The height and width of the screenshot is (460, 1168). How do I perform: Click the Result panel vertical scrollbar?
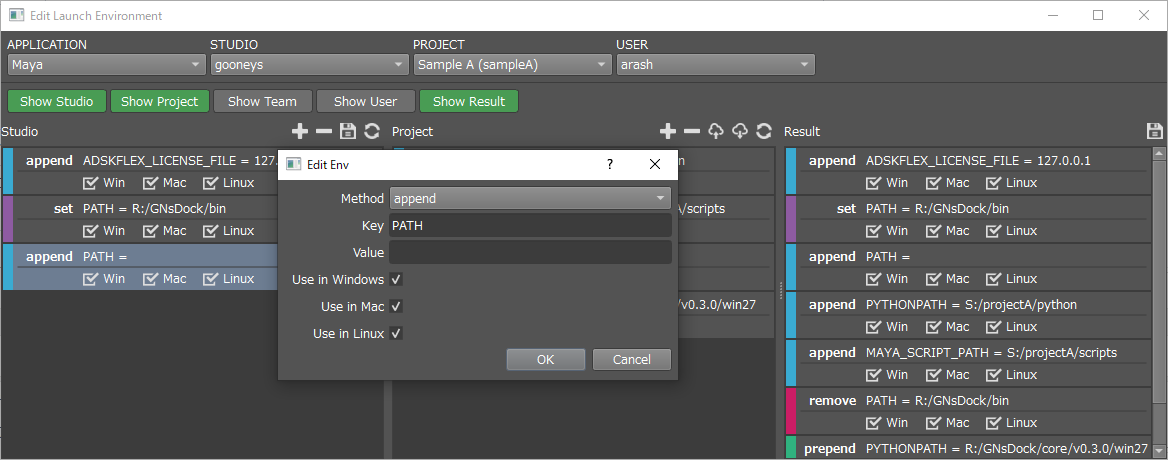[x=1160, y=300]
